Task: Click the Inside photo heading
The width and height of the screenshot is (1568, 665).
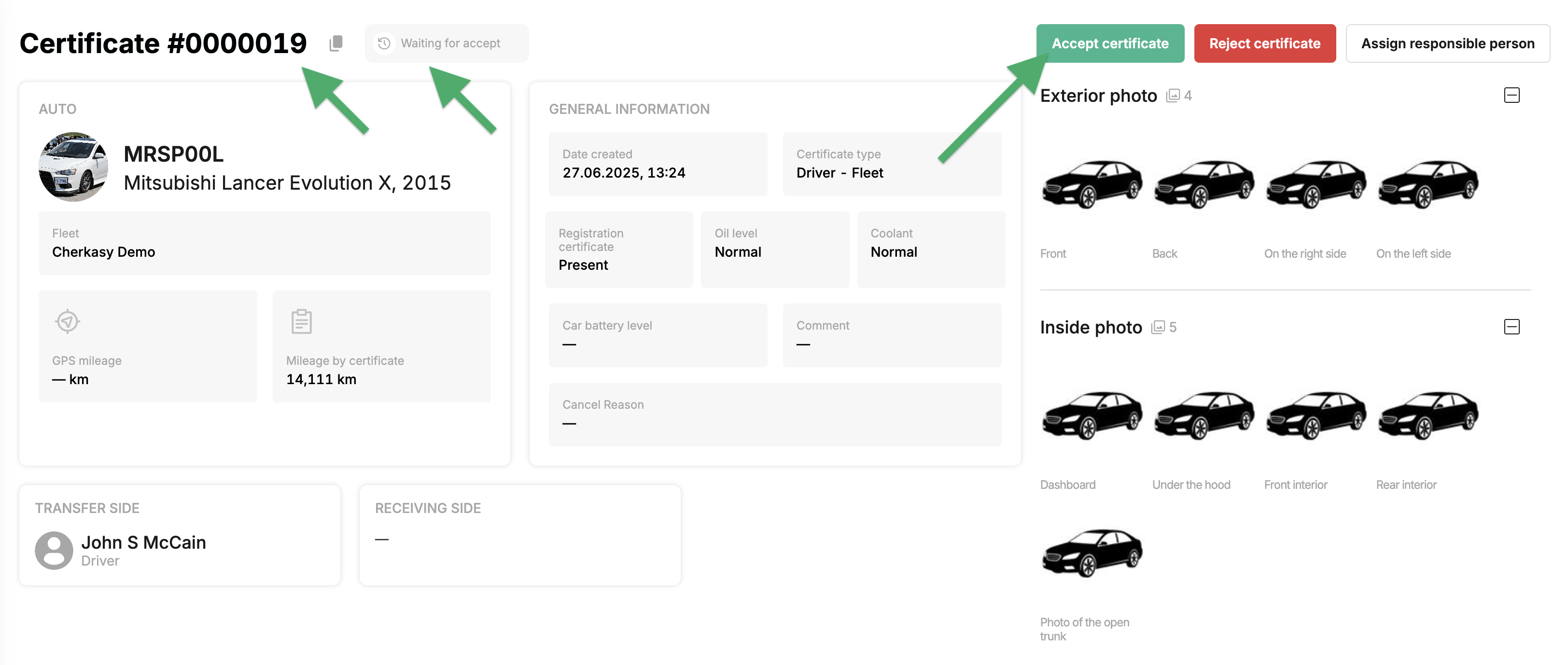Action: click(x=1091, y=327)
